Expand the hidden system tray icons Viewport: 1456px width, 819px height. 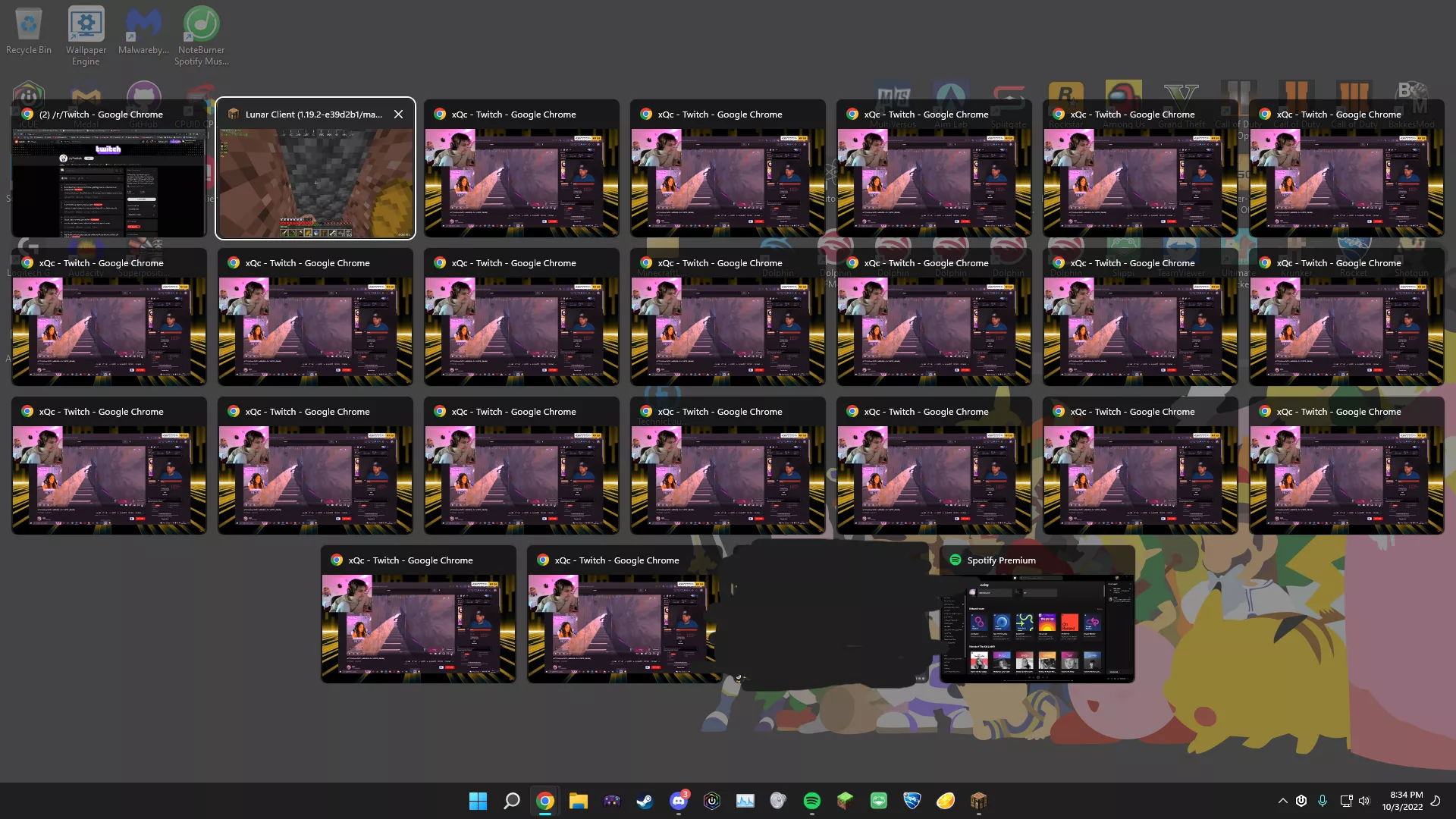tap(1283, 801)
